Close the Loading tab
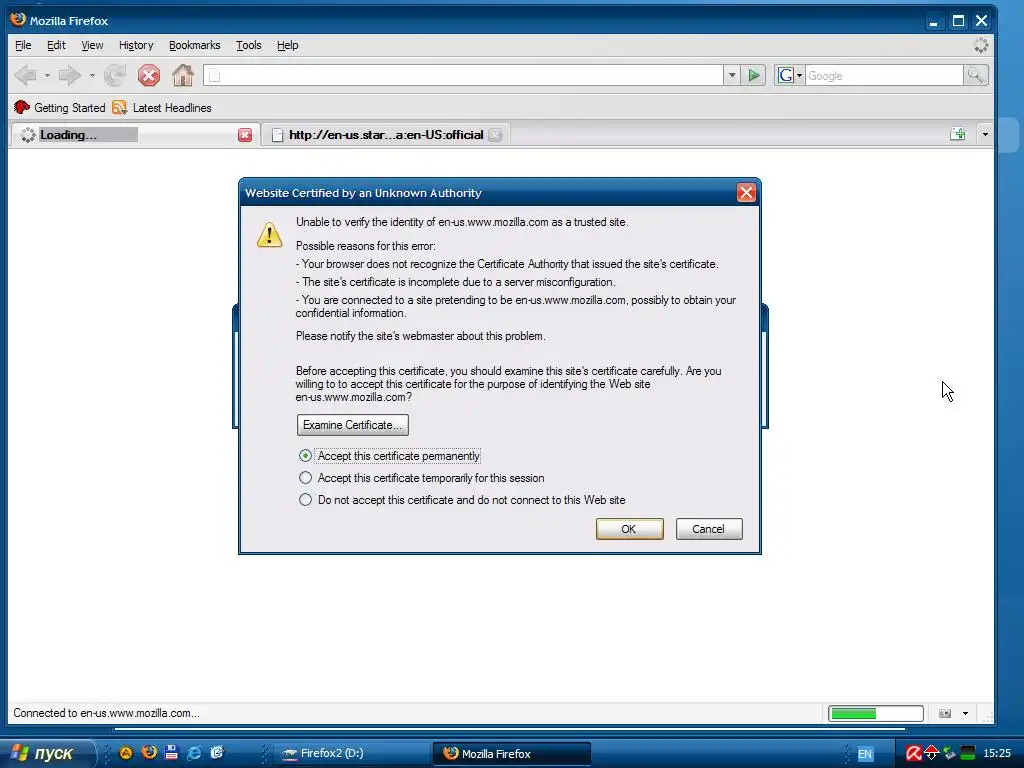 coord(245,135)
